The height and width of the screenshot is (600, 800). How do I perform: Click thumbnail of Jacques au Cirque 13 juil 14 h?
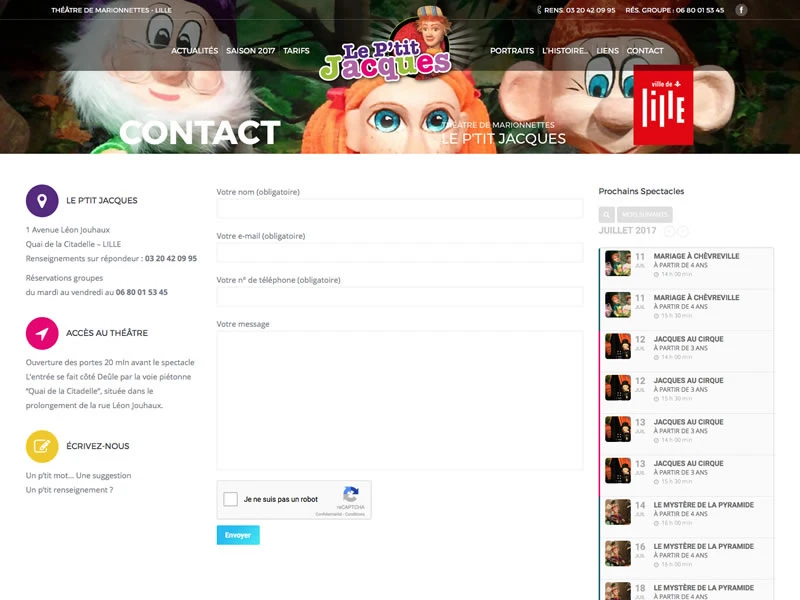tap(618, 429)
